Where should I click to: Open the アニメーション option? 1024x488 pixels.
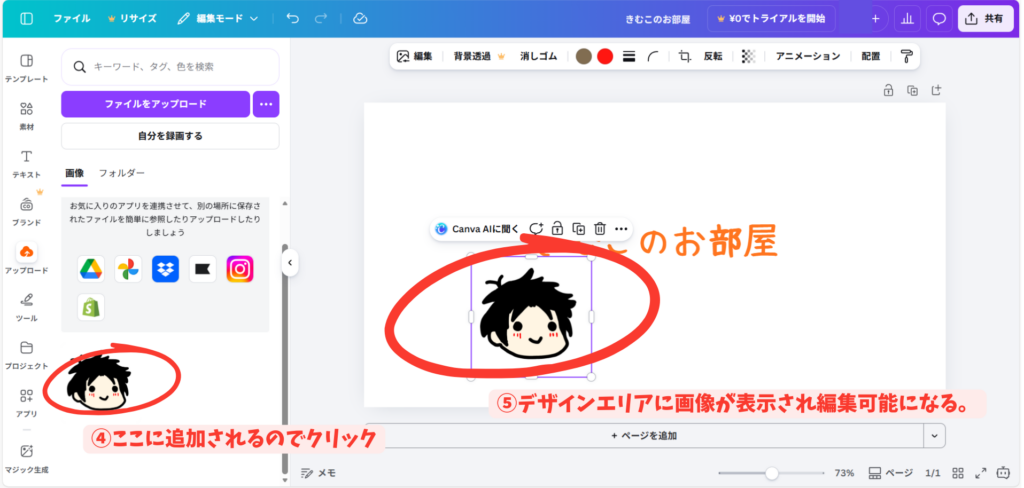pyautogui.click(x=808, y=56)
